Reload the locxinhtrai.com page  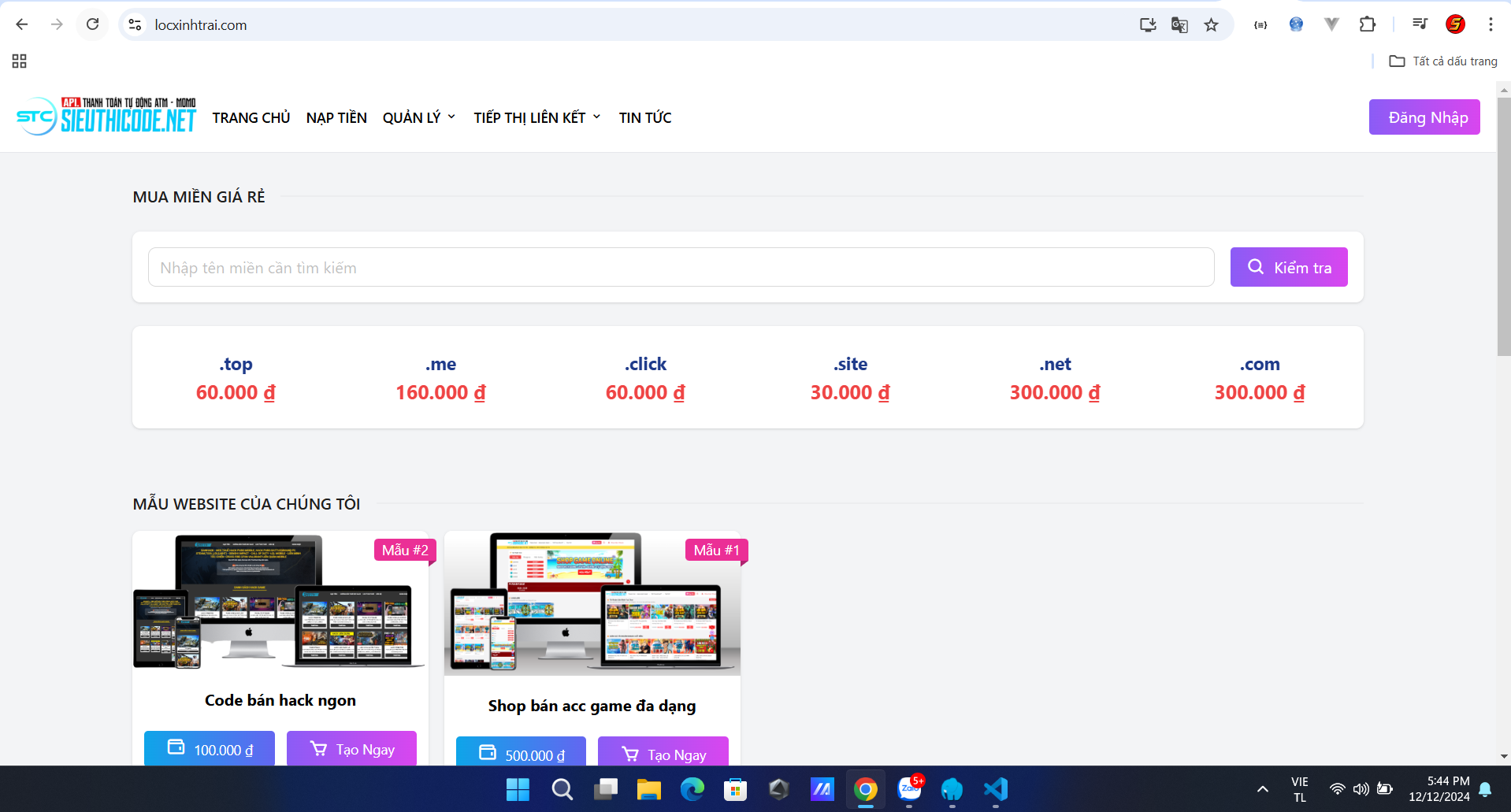(x=92, y=24)
